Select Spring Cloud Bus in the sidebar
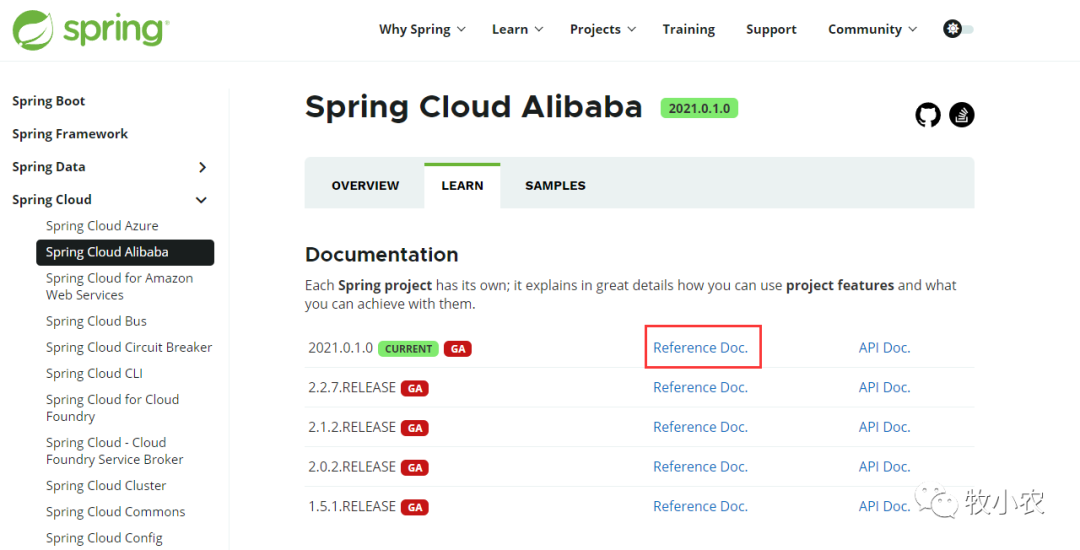 [96, 321]
